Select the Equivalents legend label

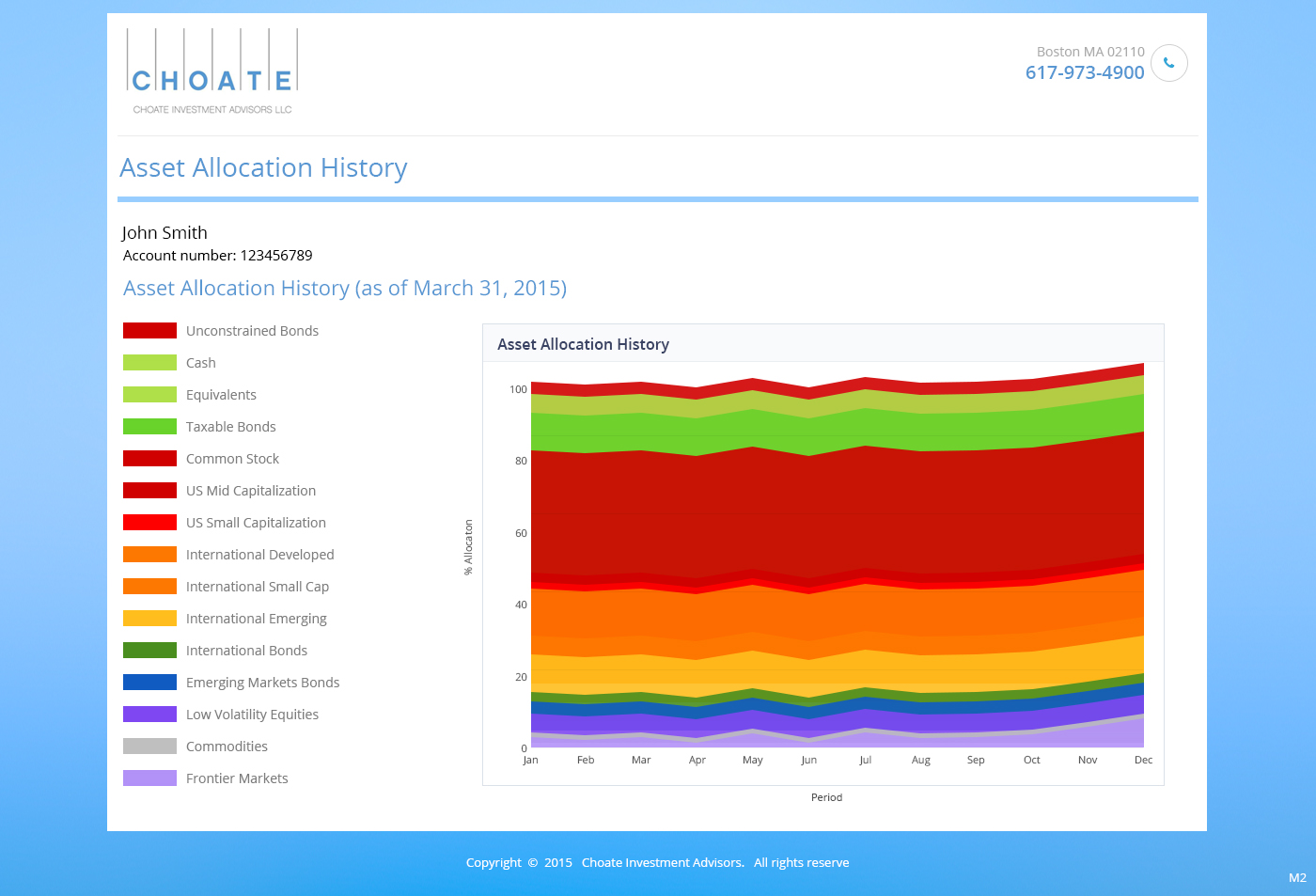[221, 395]
